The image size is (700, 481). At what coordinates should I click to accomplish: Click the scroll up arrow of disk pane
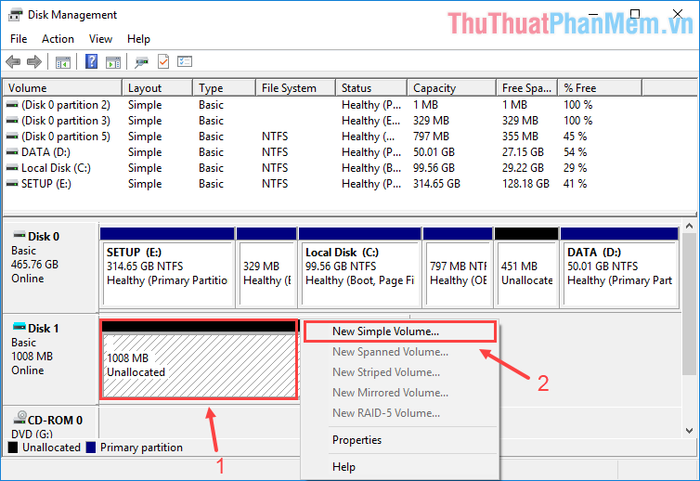[689, 226]
